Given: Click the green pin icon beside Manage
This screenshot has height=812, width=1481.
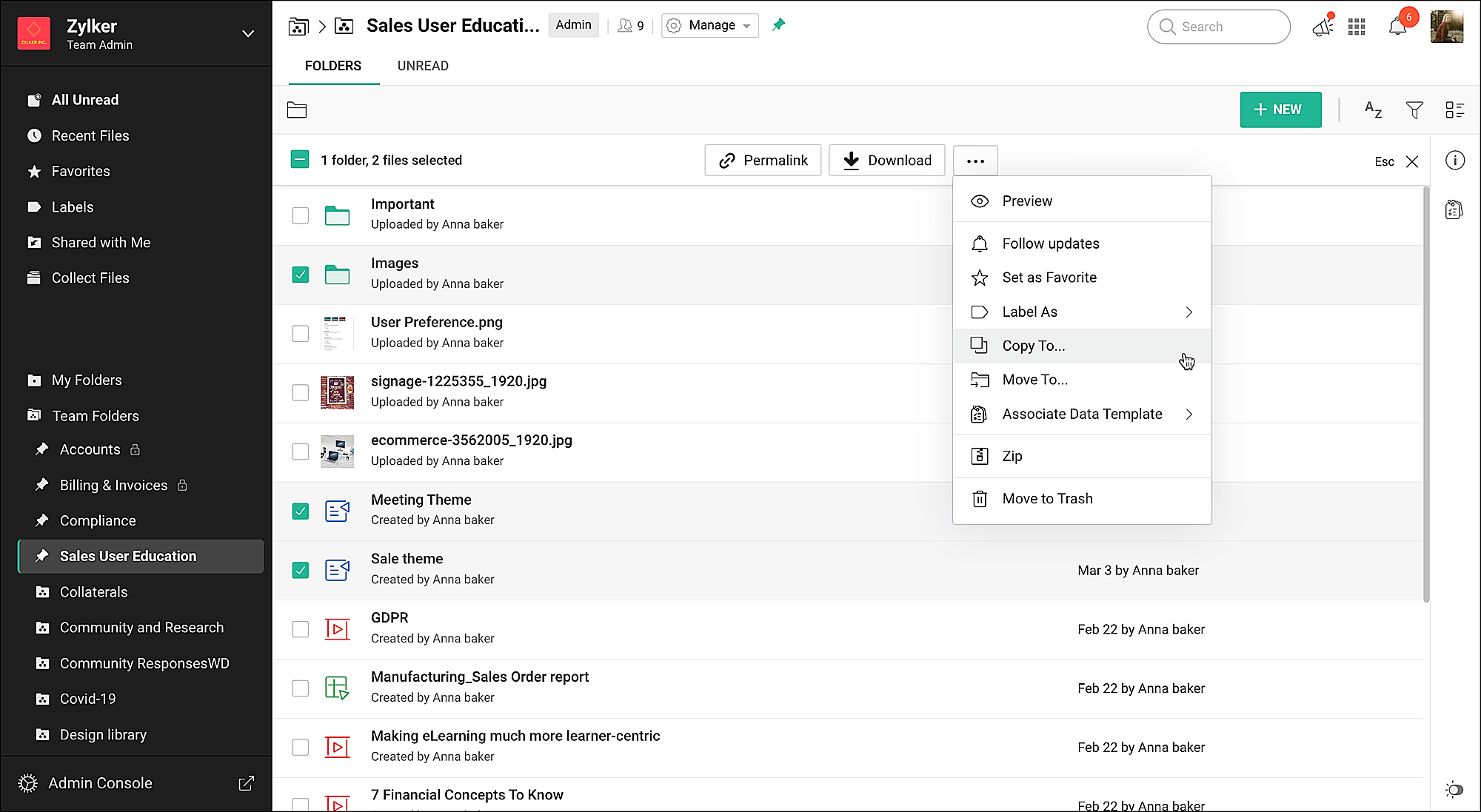Looking at the screenshot, I should pyautogui.click(x=778, y=25).
